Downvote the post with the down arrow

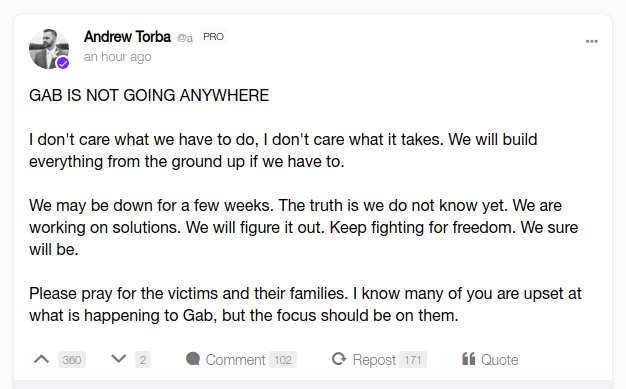coord(119,359)
